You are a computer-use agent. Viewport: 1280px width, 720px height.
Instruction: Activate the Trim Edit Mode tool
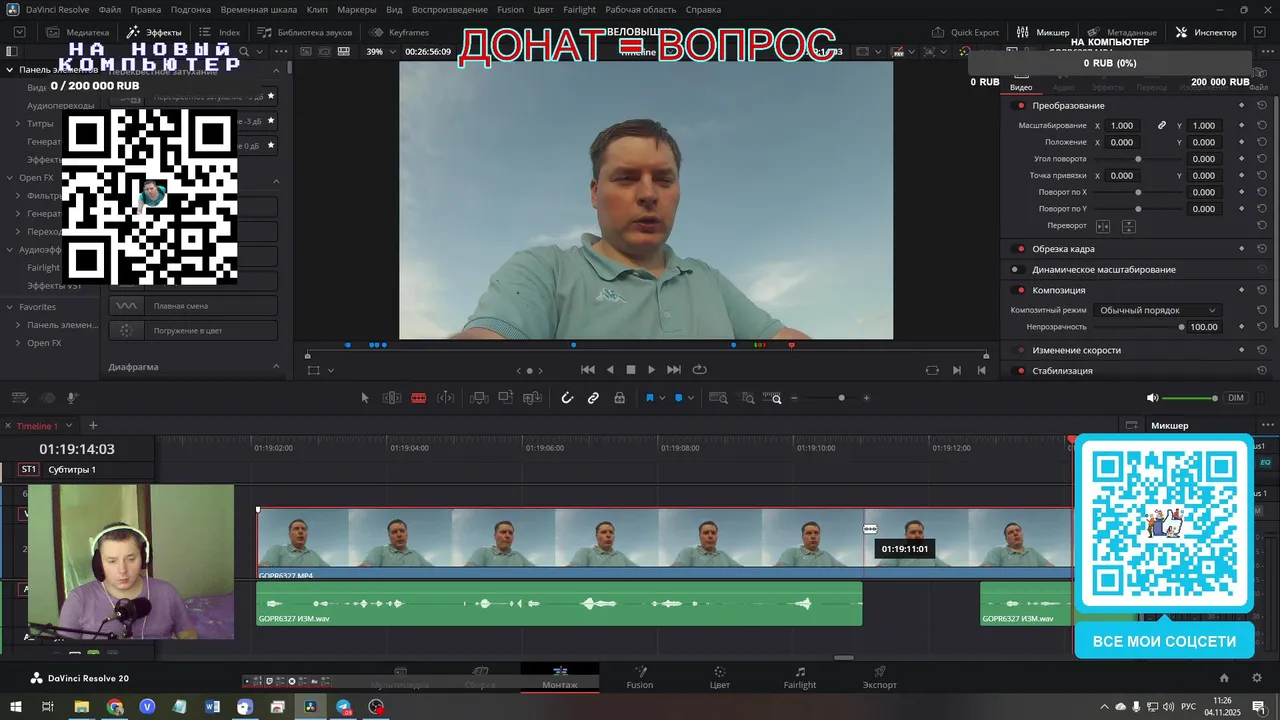[392, 398]
